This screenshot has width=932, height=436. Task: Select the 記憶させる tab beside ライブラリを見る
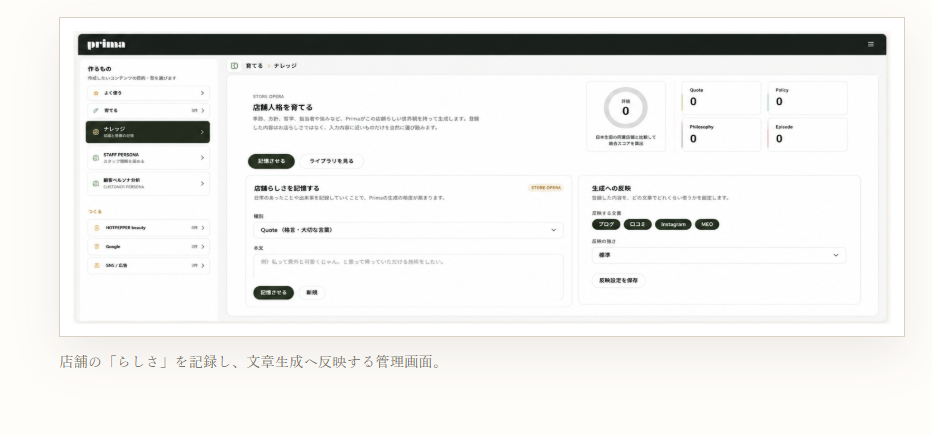coord(271,162)
